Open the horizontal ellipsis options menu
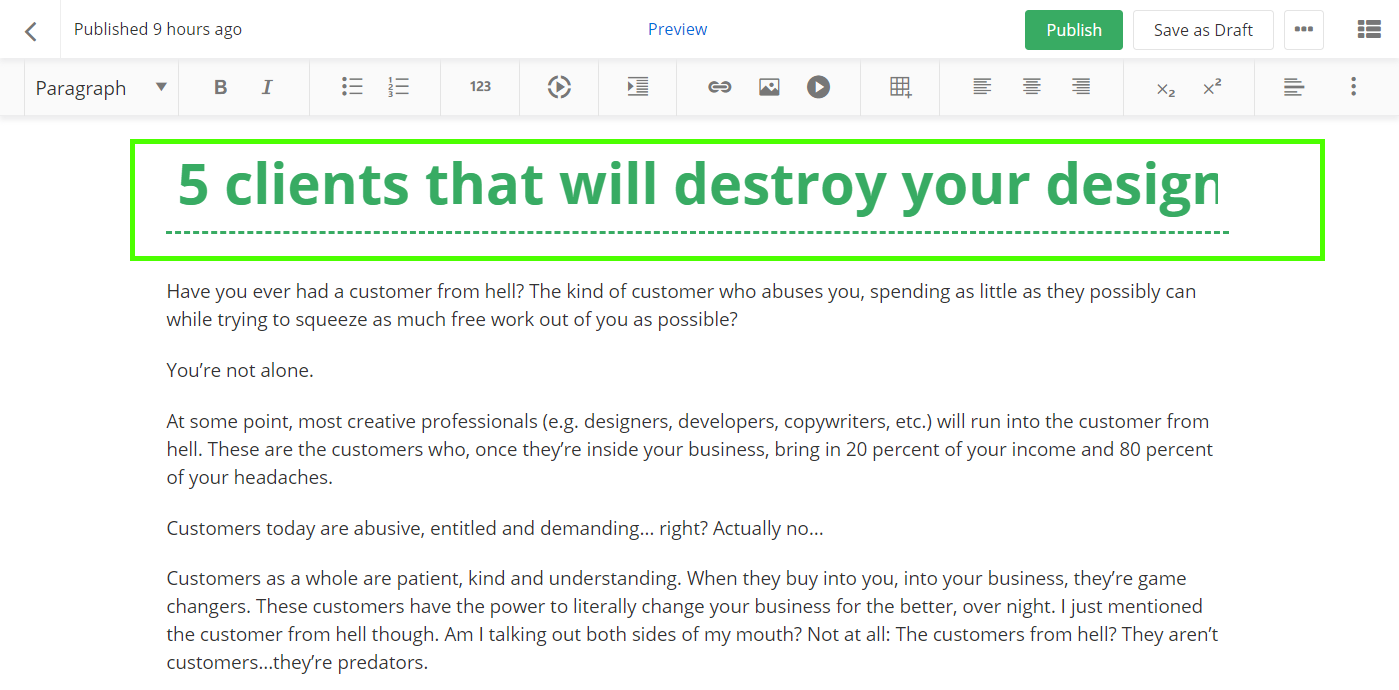 [1303, 30]
